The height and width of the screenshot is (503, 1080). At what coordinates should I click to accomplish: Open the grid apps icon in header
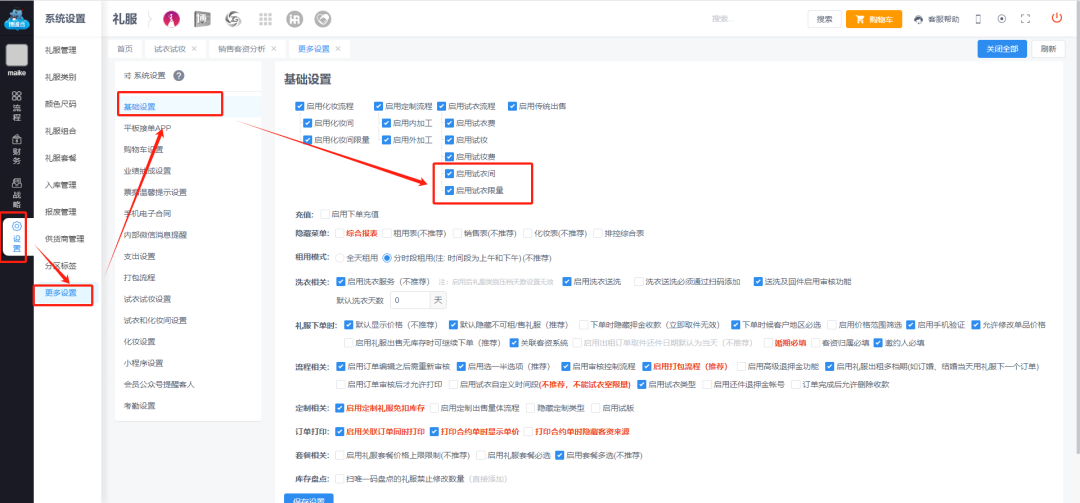tap(265, 19)
